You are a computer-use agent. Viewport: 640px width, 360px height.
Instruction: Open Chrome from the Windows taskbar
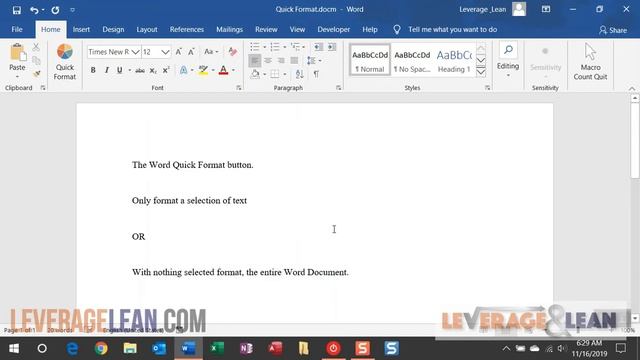coord(101,348)
